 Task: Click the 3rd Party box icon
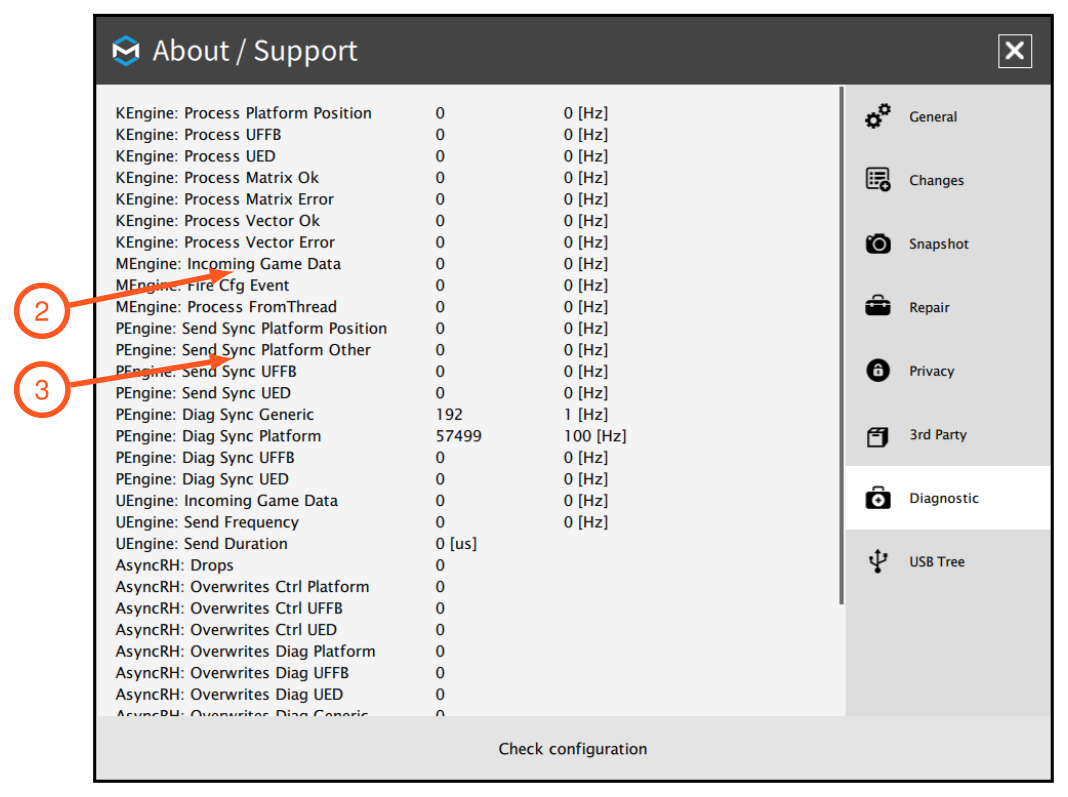coord(878,436)
